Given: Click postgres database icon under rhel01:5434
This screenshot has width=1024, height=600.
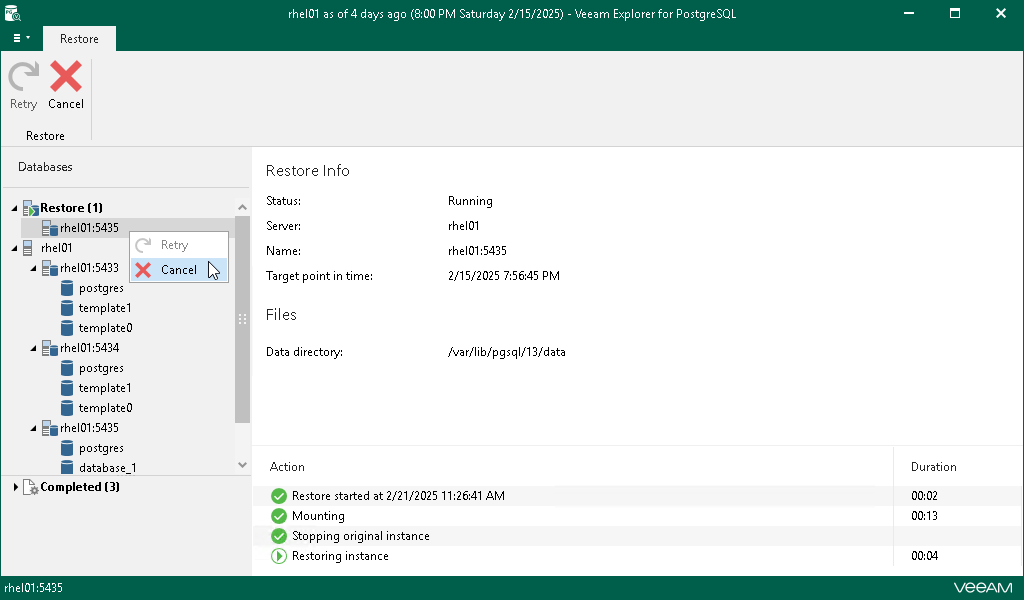Looking at the screenshot, I should pos(67,368).
